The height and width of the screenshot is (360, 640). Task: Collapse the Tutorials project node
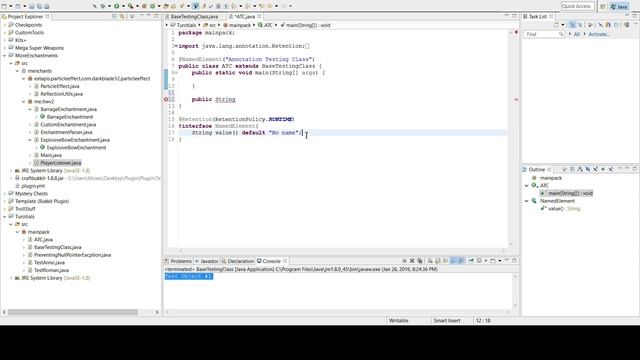(x=5, y=216)
